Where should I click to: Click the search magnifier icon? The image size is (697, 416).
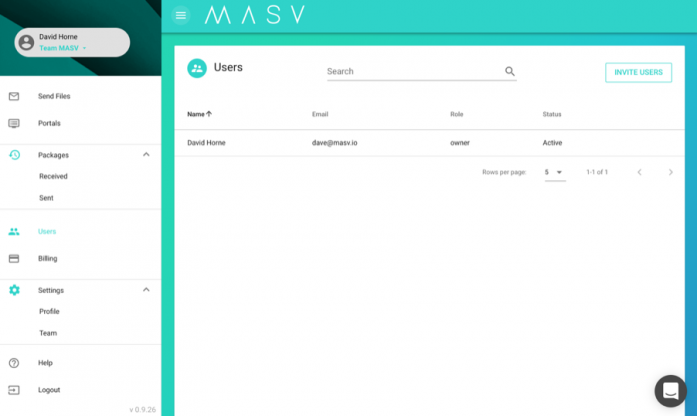[510, 72]
